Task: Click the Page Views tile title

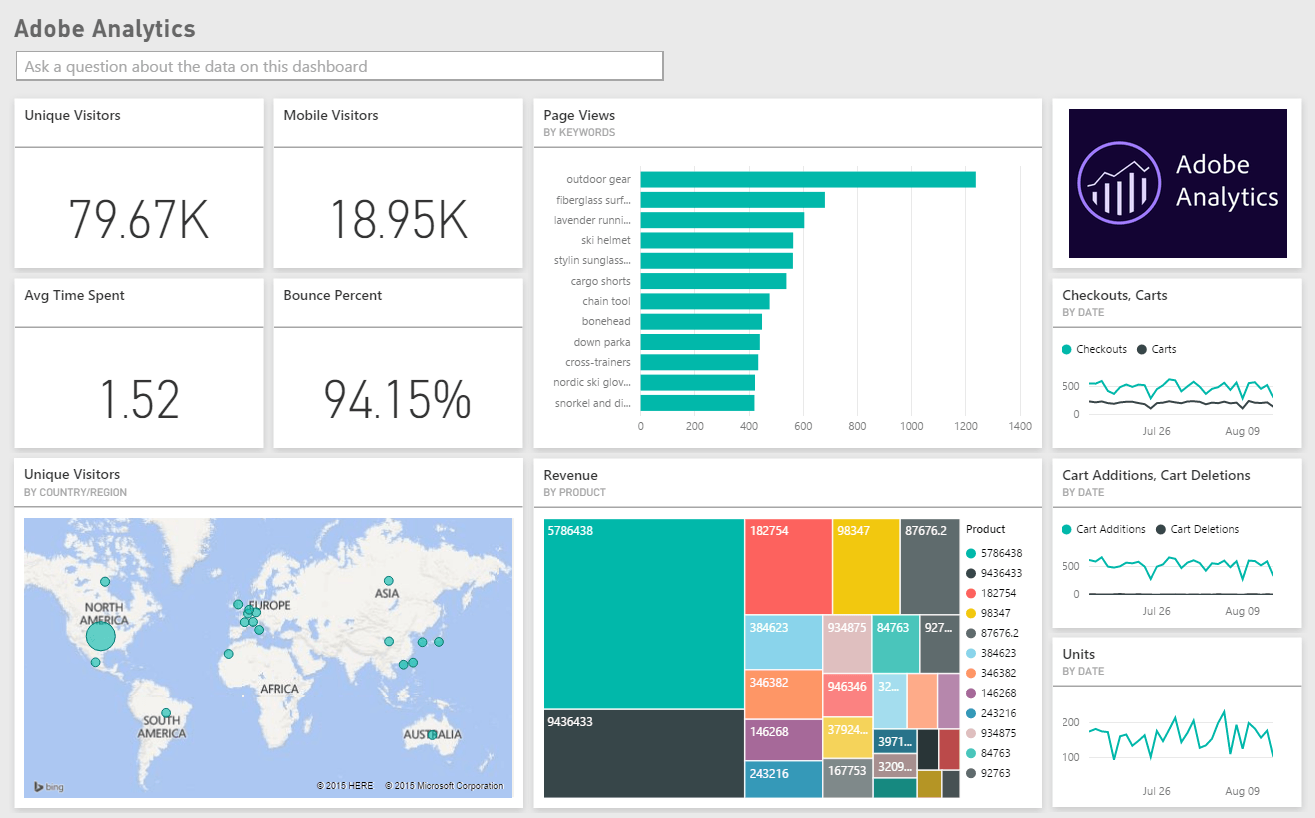Action: (578, 115)
